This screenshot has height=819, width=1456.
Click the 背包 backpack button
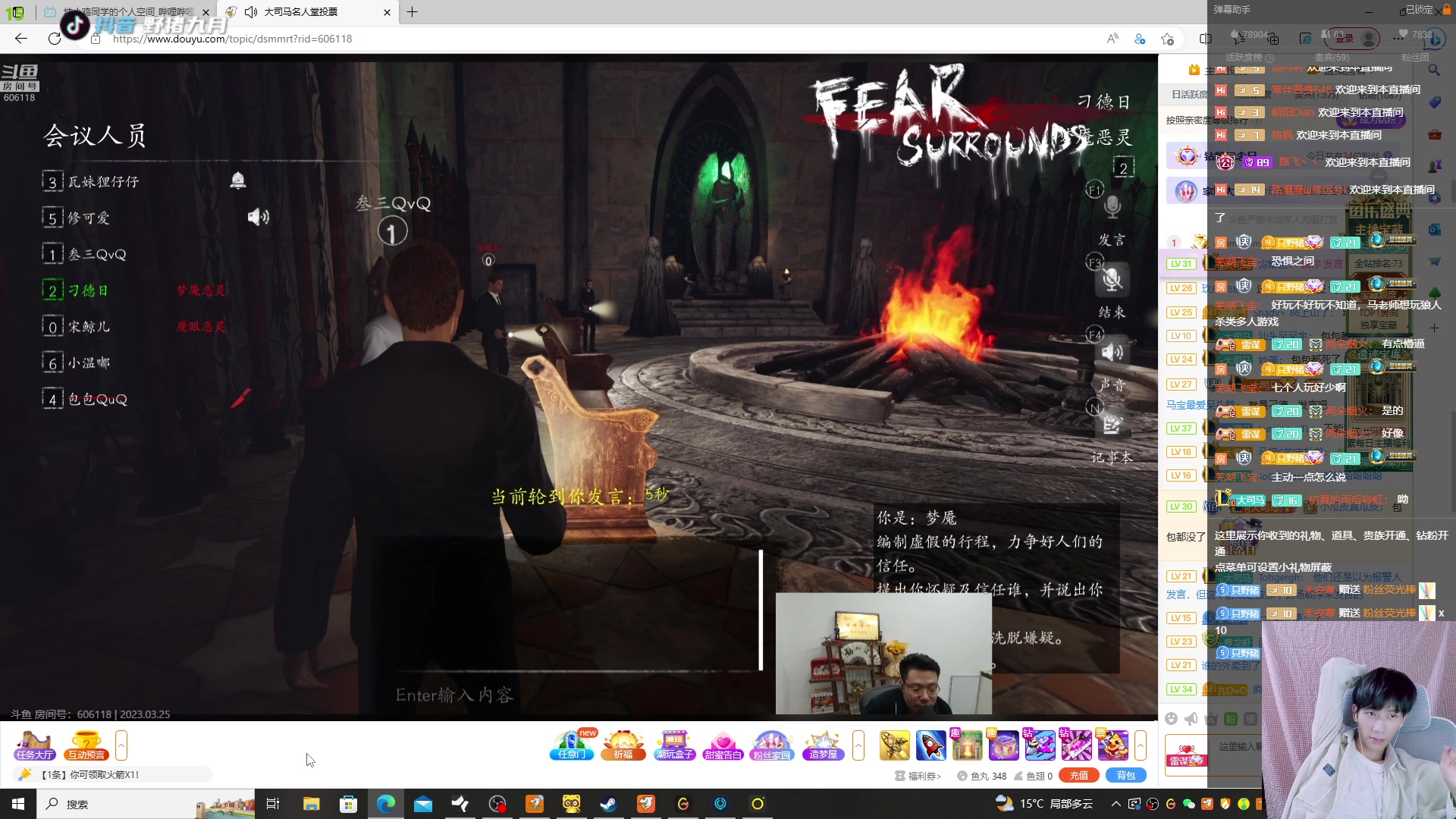click(x=1126, y=775)
